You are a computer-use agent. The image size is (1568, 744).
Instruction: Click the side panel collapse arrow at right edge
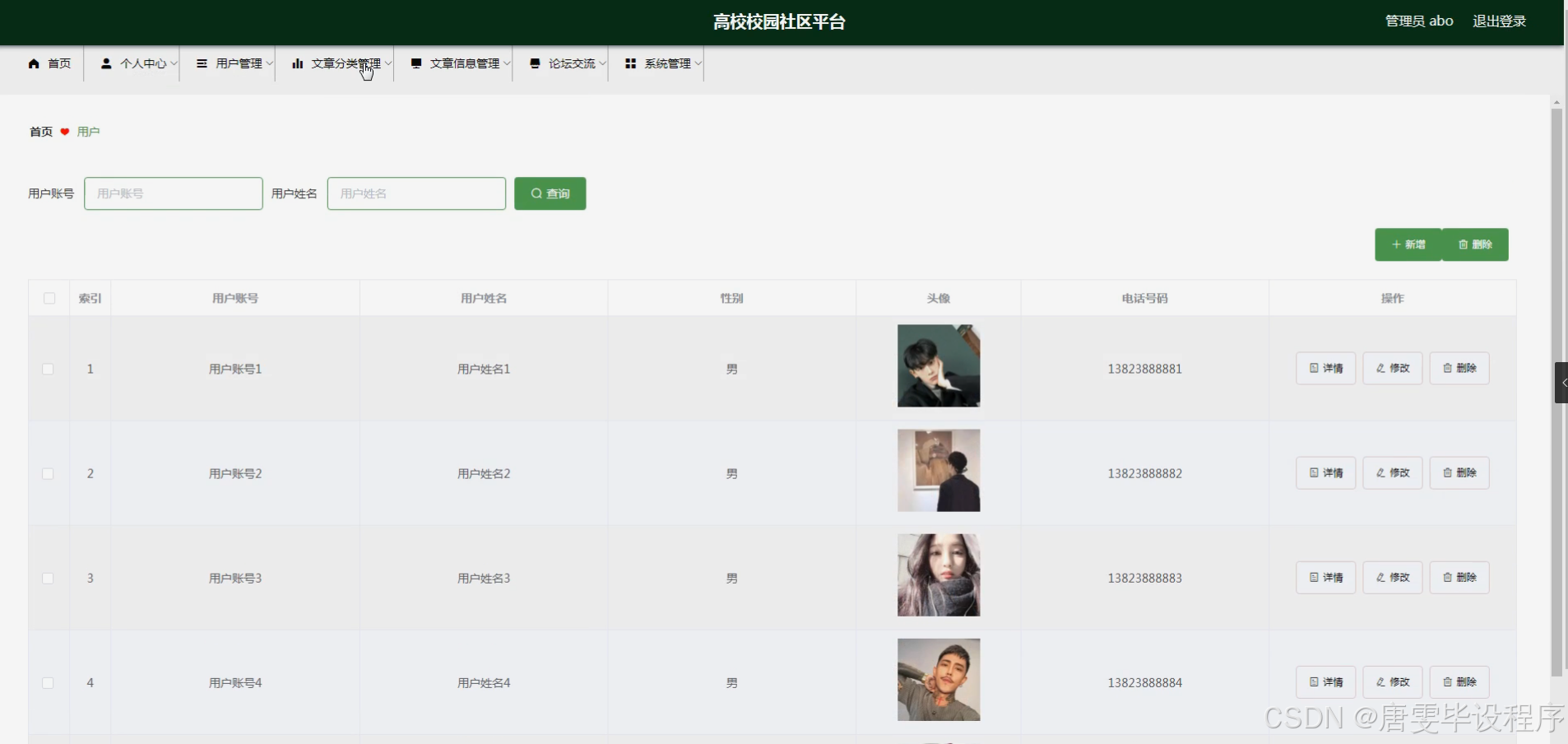pos(1561,383)
